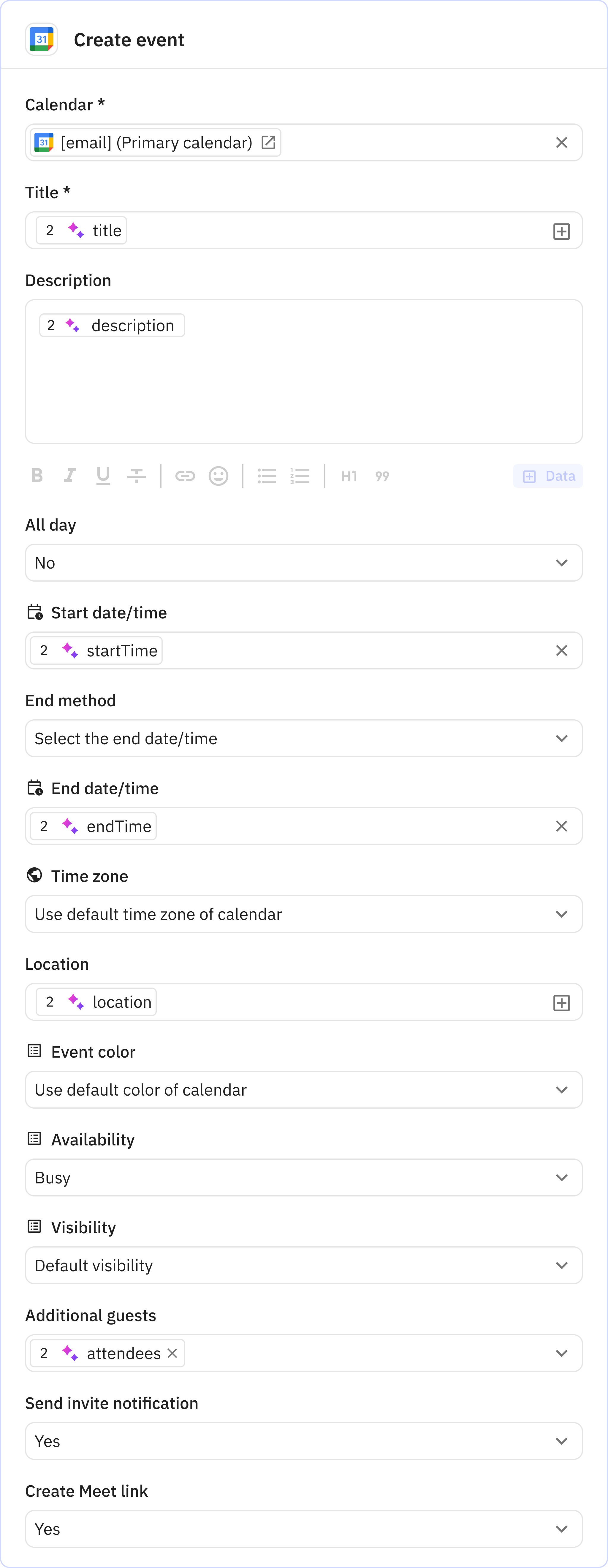Click the Data button in editor toolbar
This screenshot has height=1568, width=608.
[548, 476]
